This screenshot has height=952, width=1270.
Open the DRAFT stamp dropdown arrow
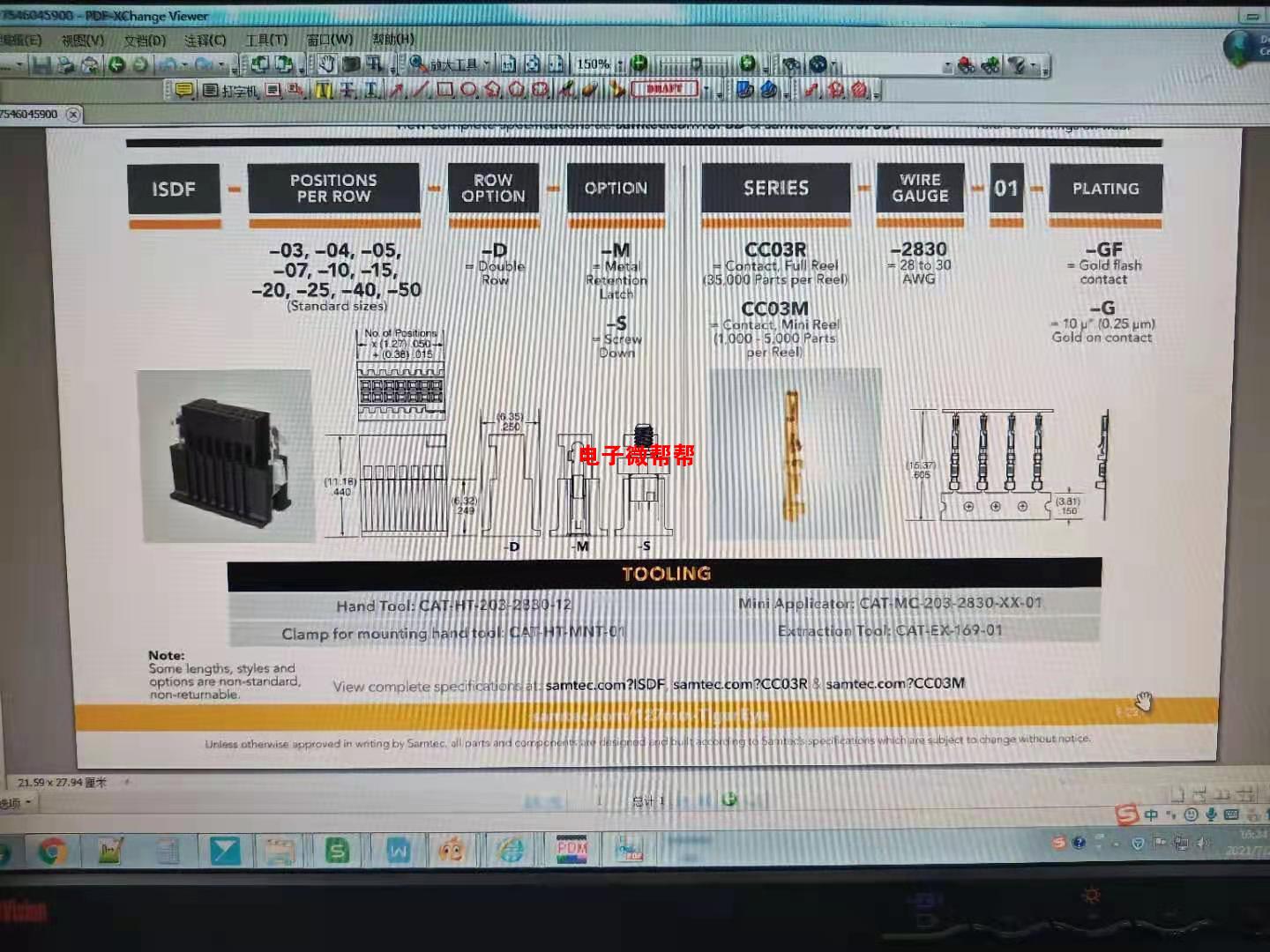pyautogui.click(x=706, y=90)
